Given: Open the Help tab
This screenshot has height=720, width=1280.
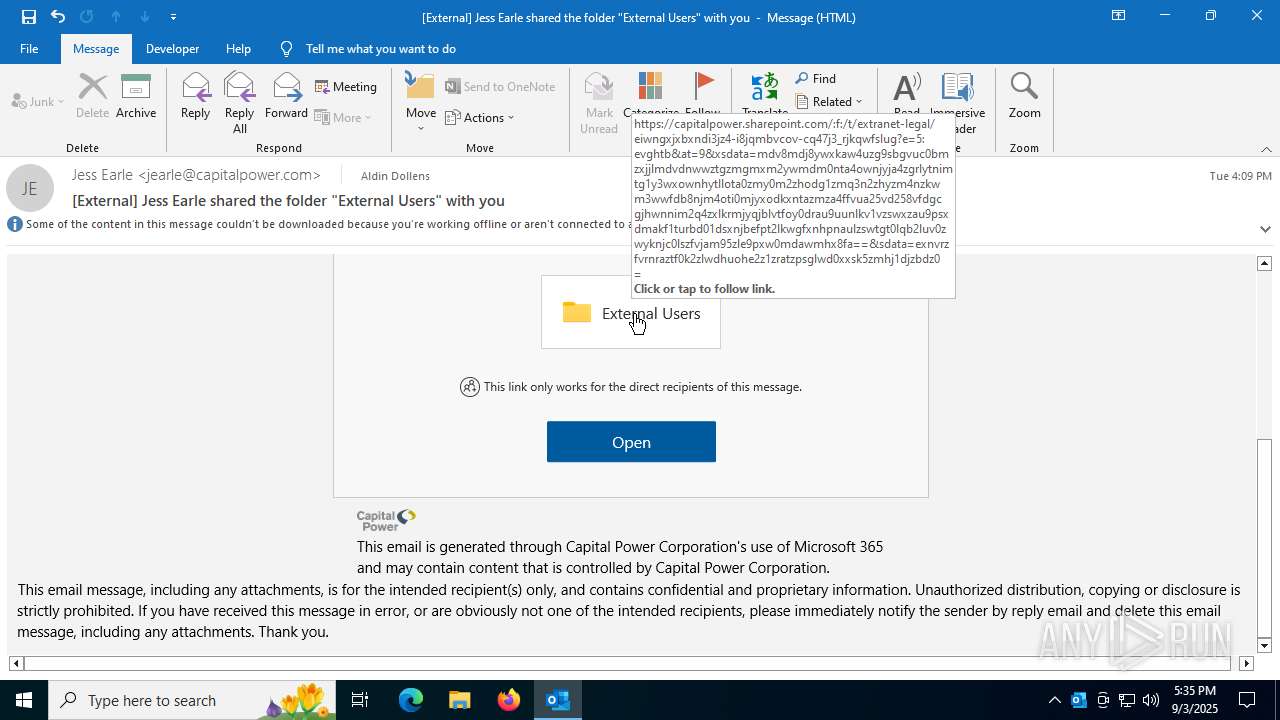Looking at the screenshot, I should point(238,48).
